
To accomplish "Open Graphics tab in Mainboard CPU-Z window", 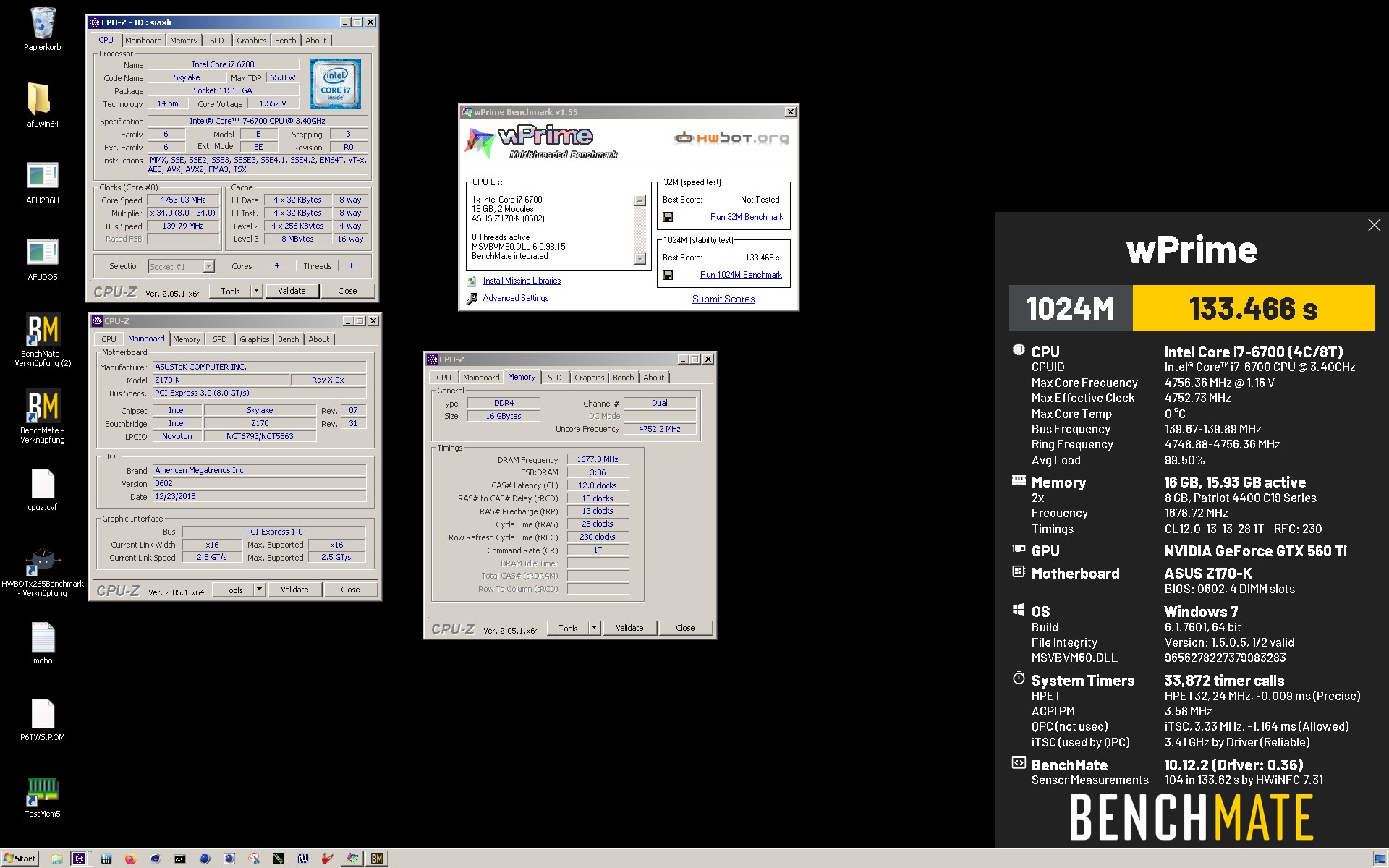I will (254, 339).
